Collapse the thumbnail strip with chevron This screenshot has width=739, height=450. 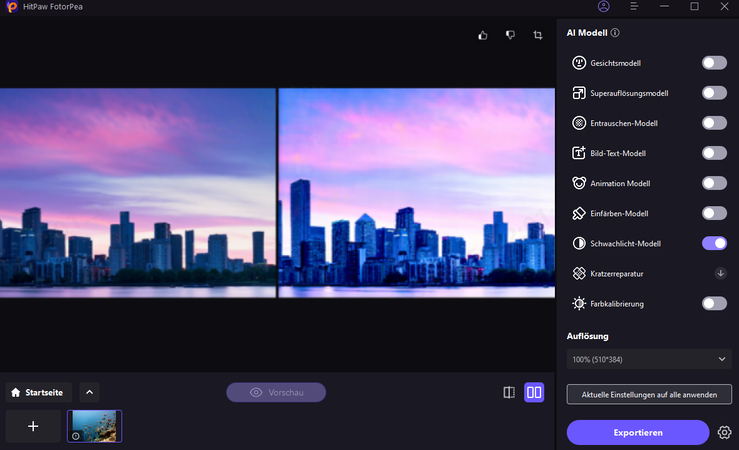pyautogui.click(x=90, y=392)
